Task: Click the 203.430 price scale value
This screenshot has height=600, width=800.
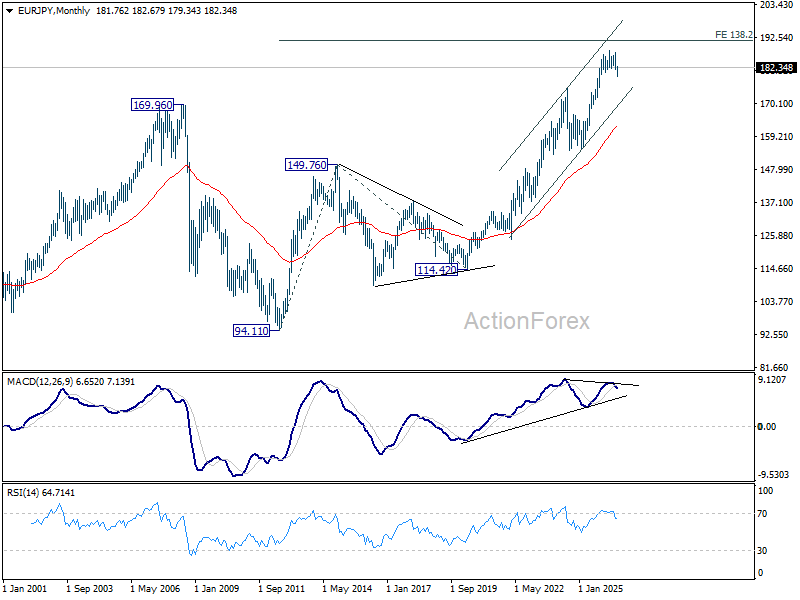Action: pyautogui.click(x=777, y=5)
